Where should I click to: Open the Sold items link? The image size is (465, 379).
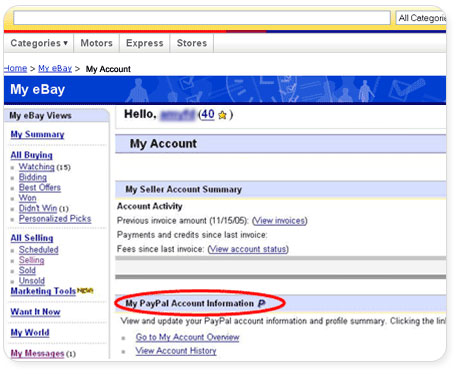pyautogui.click(x=27, y=270)
